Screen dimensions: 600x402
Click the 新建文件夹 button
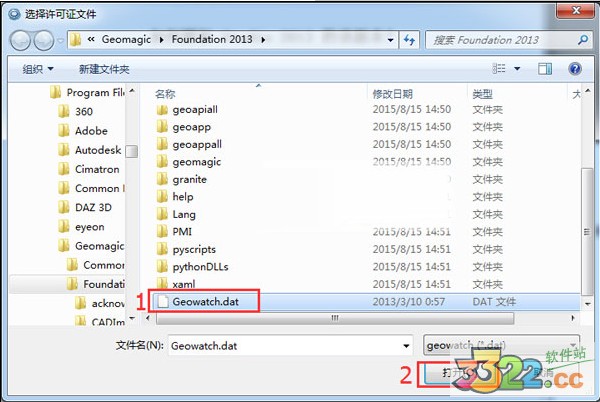104,69
